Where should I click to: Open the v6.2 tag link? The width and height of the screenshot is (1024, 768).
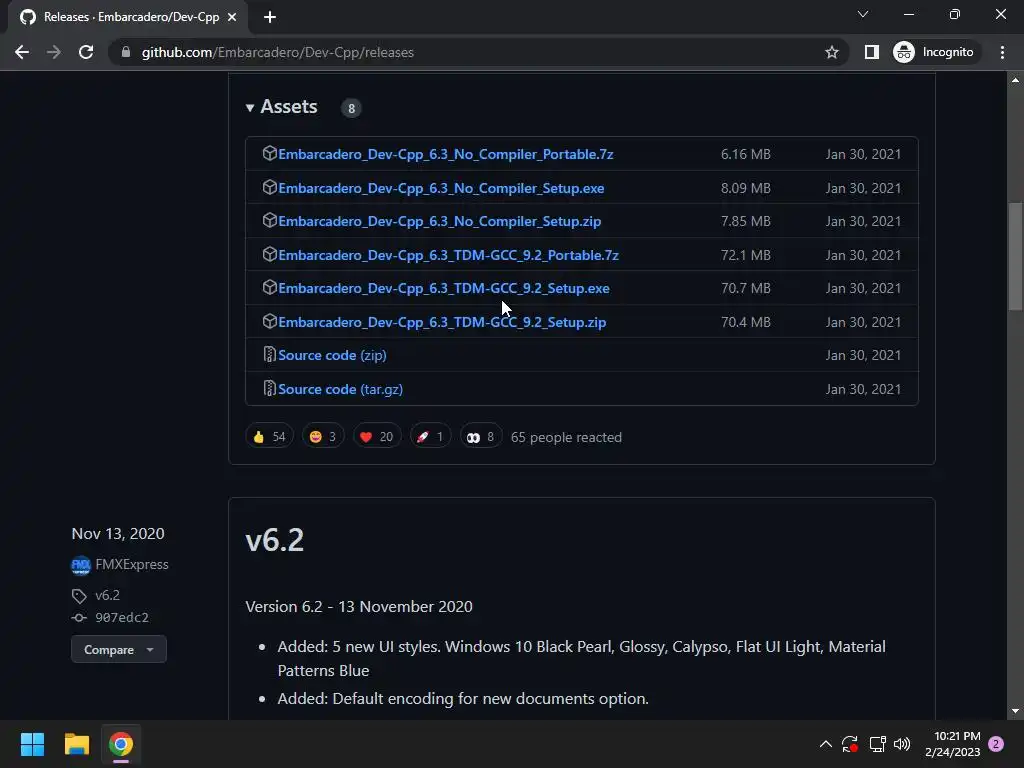108,595
